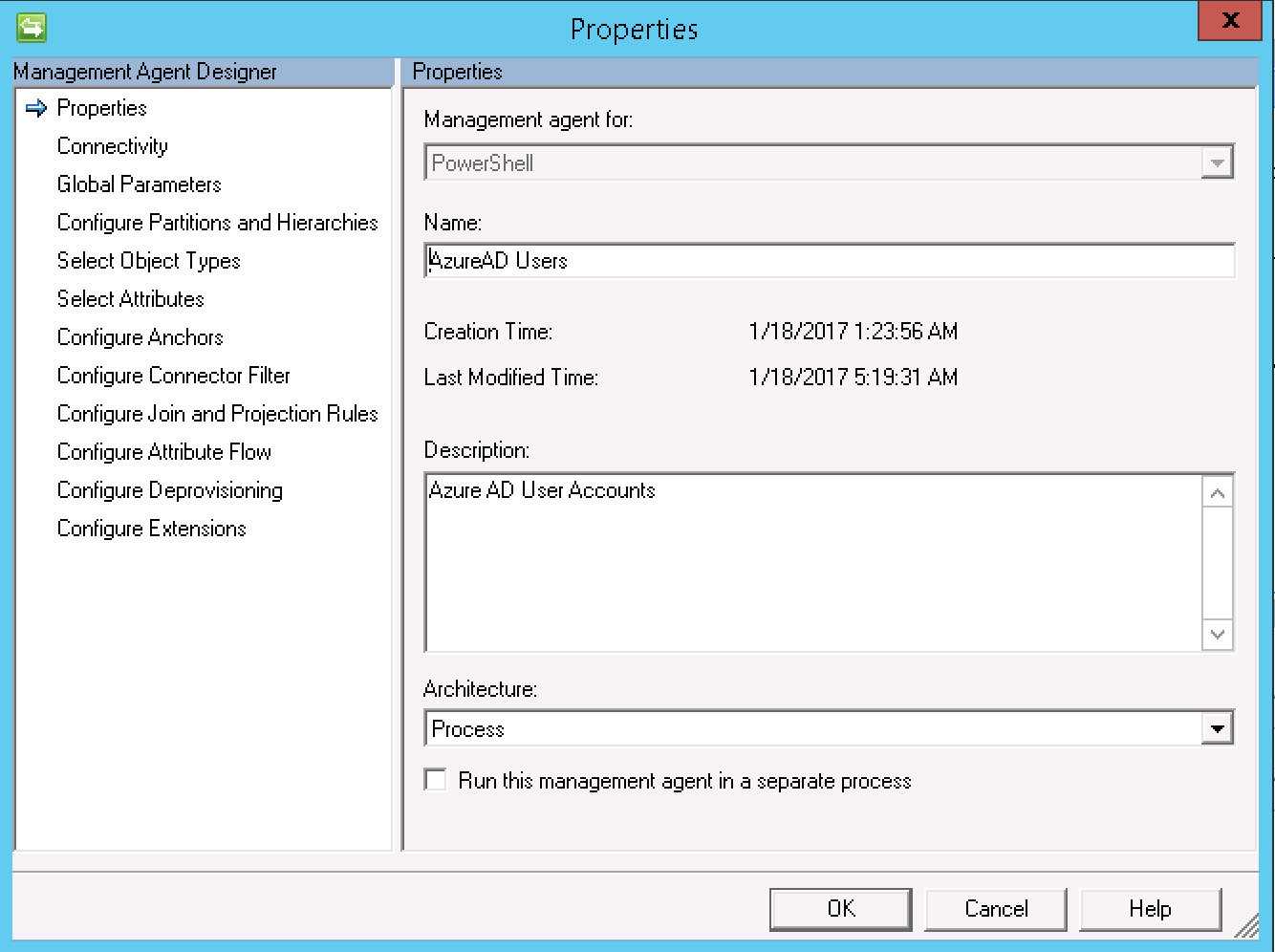Open the Architecture dropdown
The image size is (1275, 952).
click(1216, 729)
